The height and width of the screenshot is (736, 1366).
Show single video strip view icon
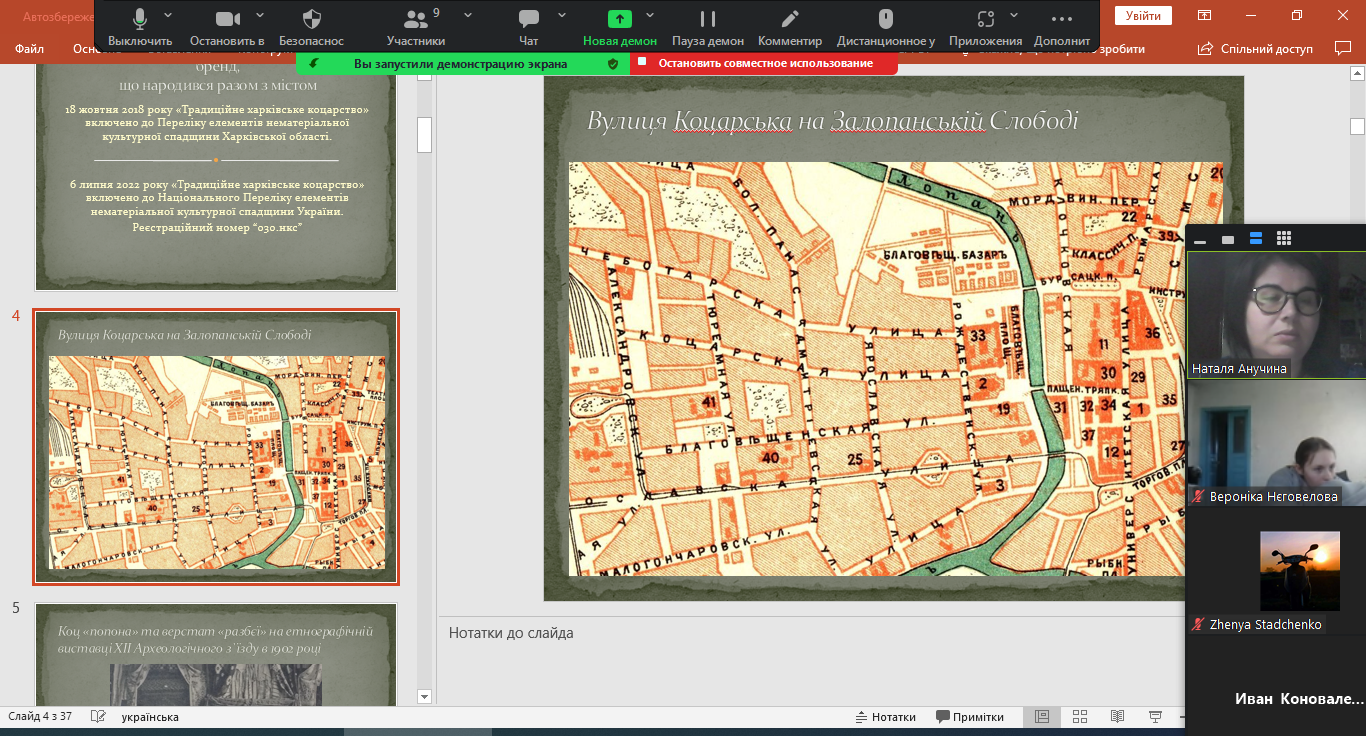pos(1228,239)
